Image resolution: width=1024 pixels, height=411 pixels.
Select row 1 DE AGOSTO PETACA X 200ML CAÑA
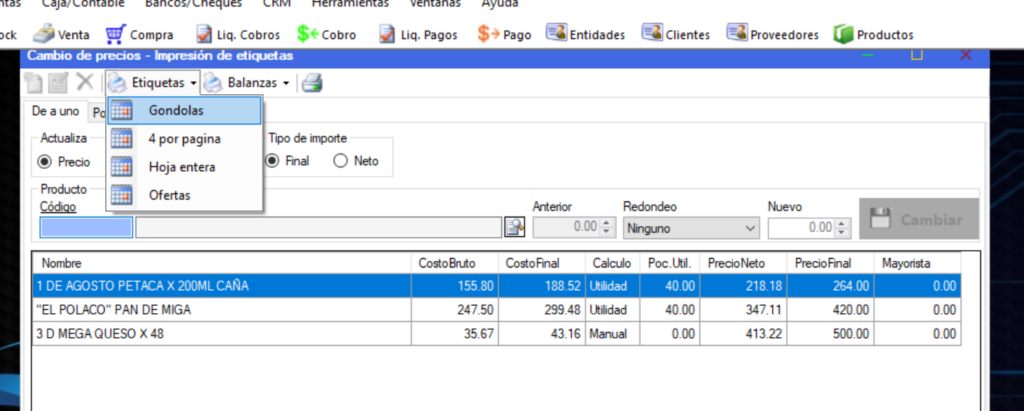(496, 286)
